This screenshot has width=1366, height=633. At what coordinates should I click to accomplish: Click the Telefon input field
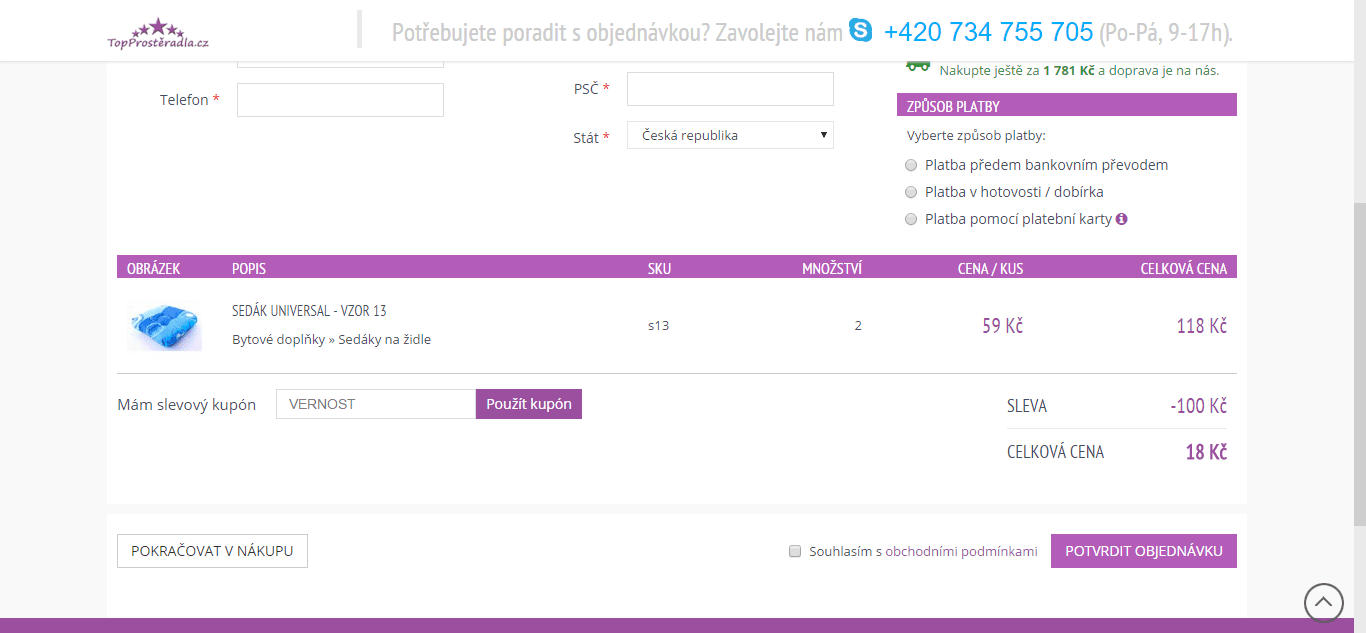click(x=340, y=100)
